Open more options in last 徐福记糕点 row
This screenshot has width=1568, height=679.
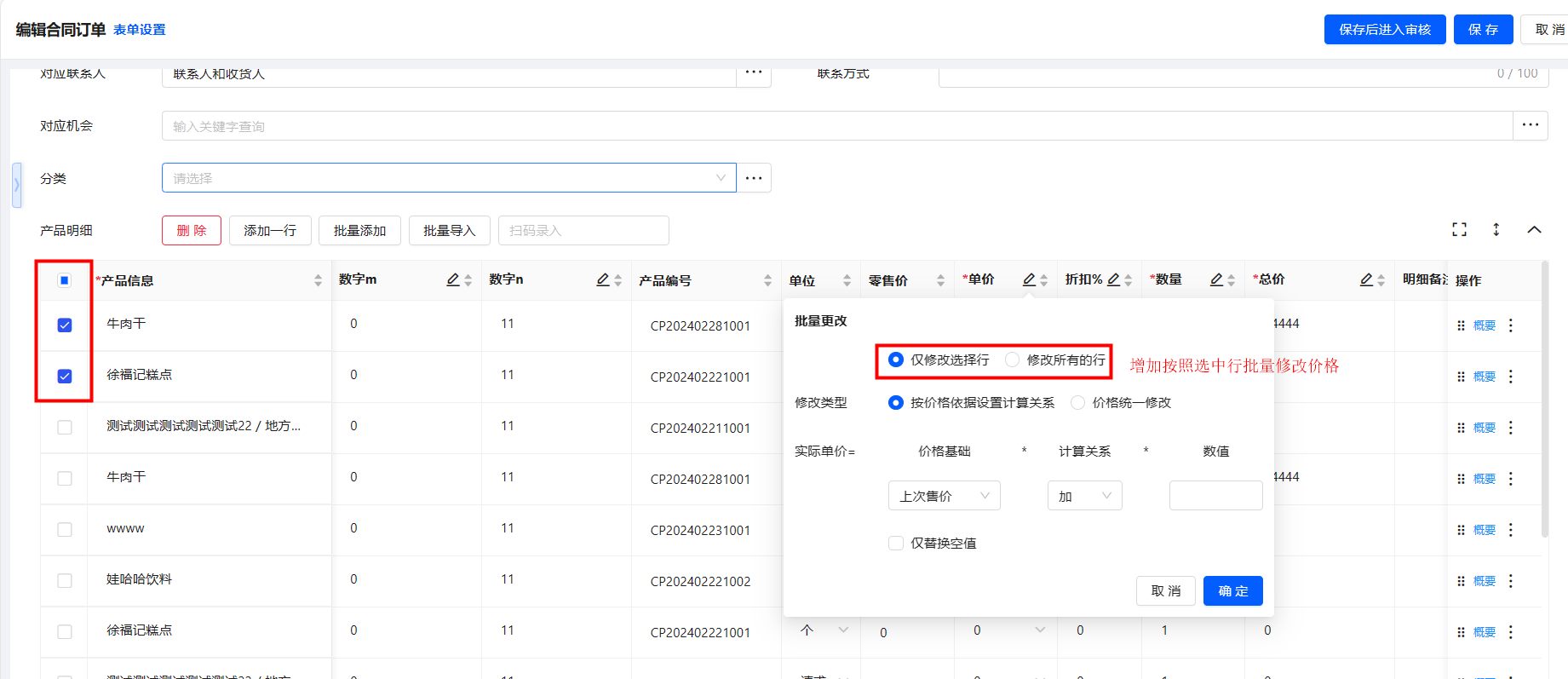pos(1511,632)
